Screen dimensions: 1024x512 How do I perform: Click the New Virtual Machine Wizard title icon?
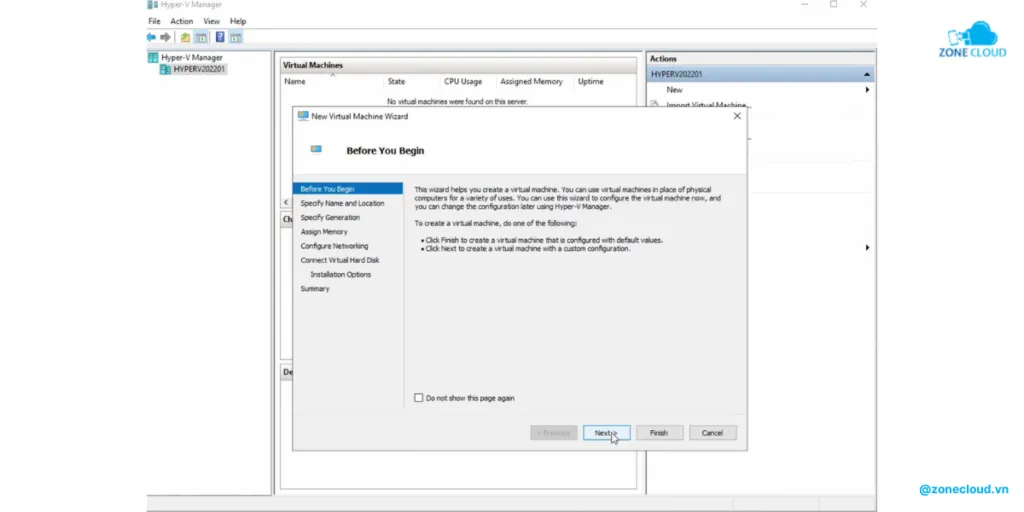click(x=303, y=116)
